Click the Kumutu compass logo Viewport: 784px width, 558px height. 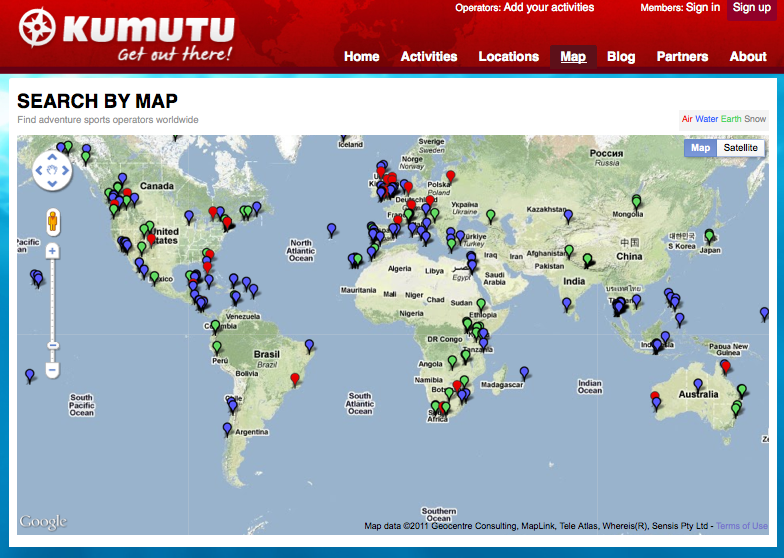pyautogui.click(x=37, y=28)
